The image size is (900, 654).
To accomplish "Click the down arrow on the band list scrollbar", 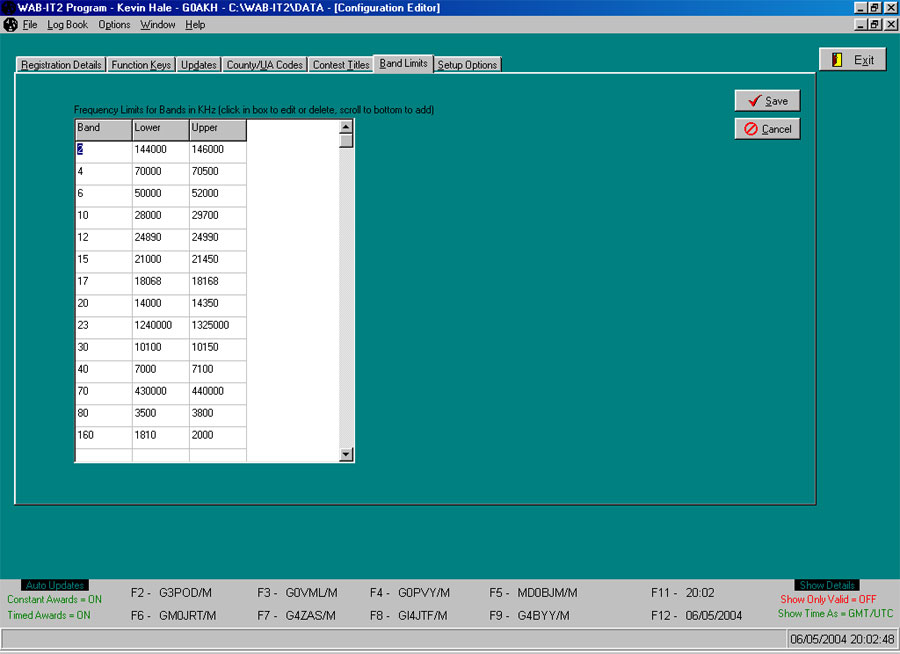I will coord(344,455).
